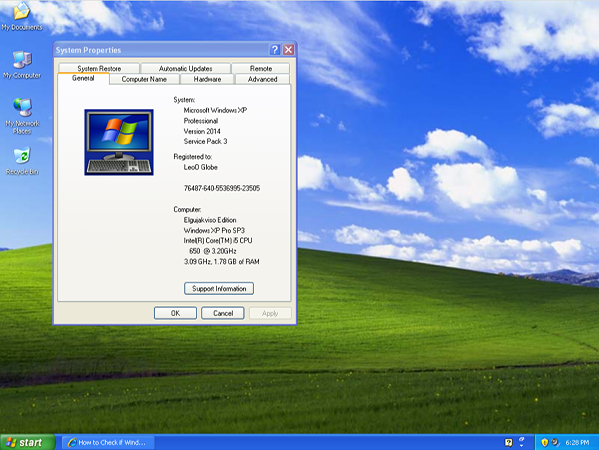Open the Remote tab
The image size is (599, 450).
tap(261, 68)
